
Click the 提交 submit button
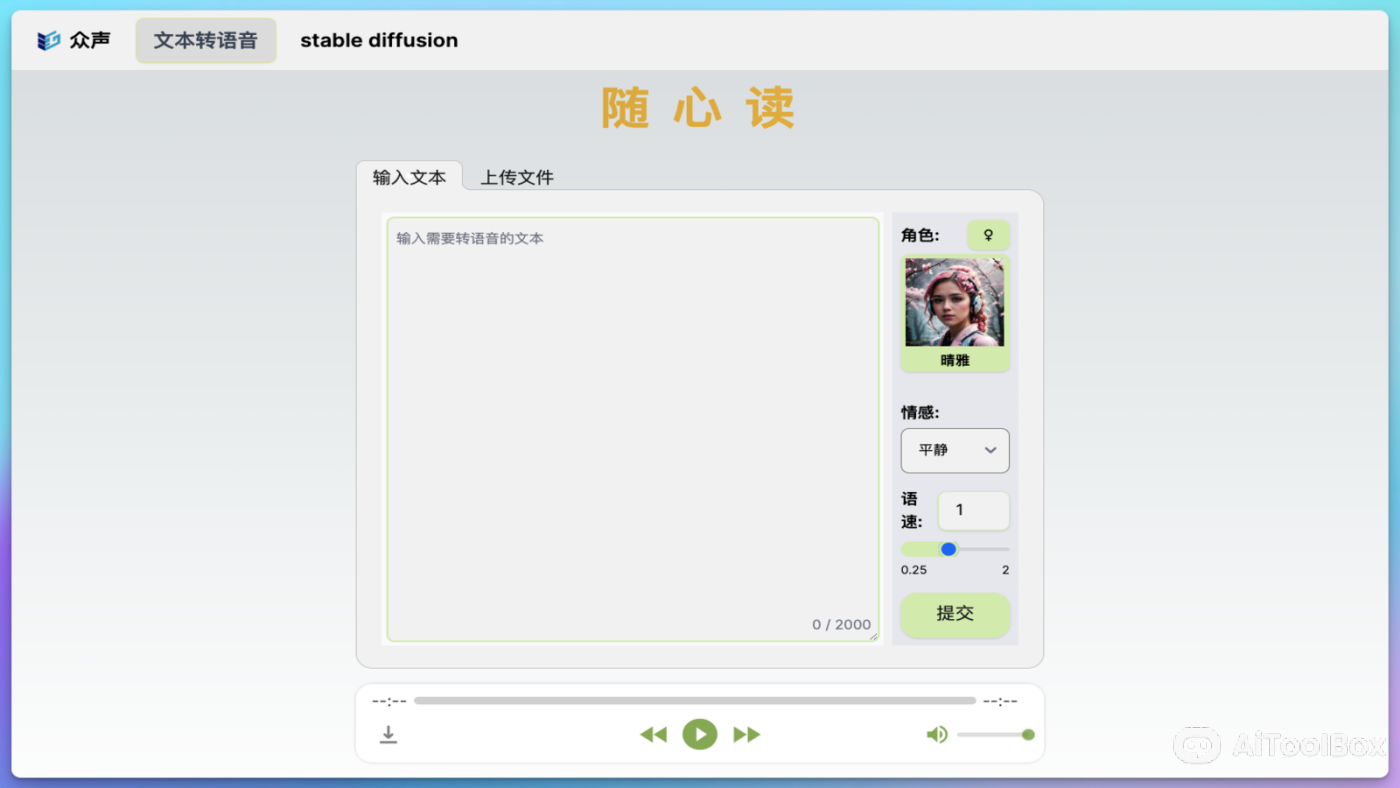point(955,614)
